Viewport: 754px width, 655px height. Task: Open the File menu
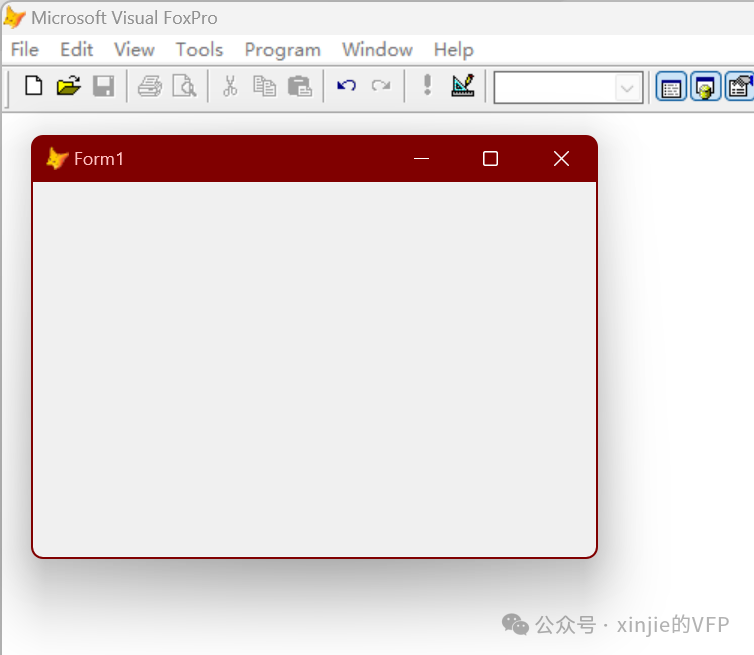click(x=25, y=50)
